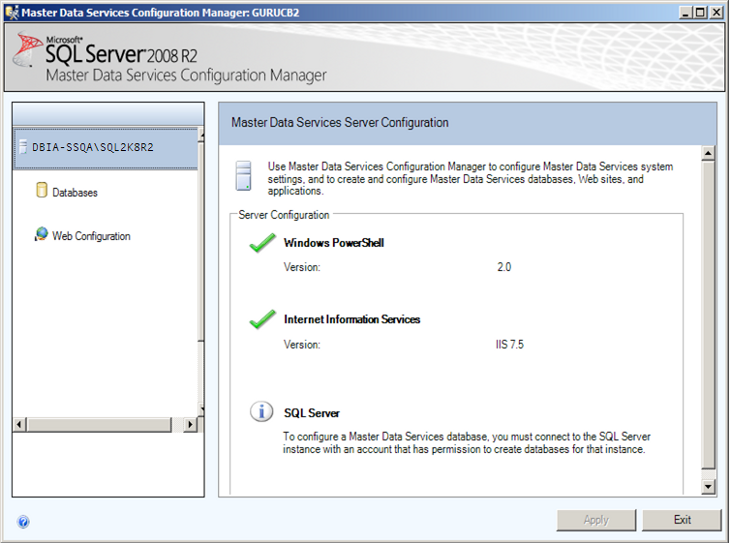Image resolution: width=730 pixels, height=543 pixels.
Task: Select the DBIA-SSQA\SQL2K8R2 server node
Action: (x=106, y=148)
